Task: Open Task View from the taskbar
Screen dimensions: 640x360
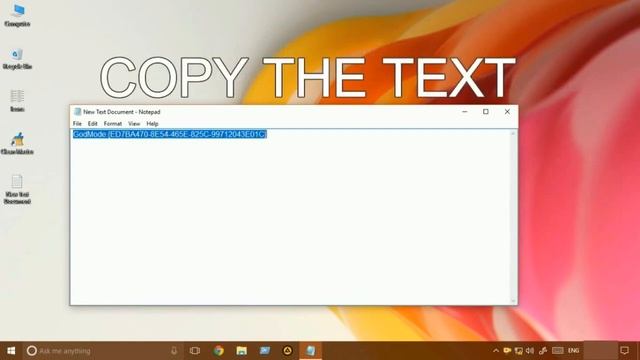Action: click(x=195, y=351)
